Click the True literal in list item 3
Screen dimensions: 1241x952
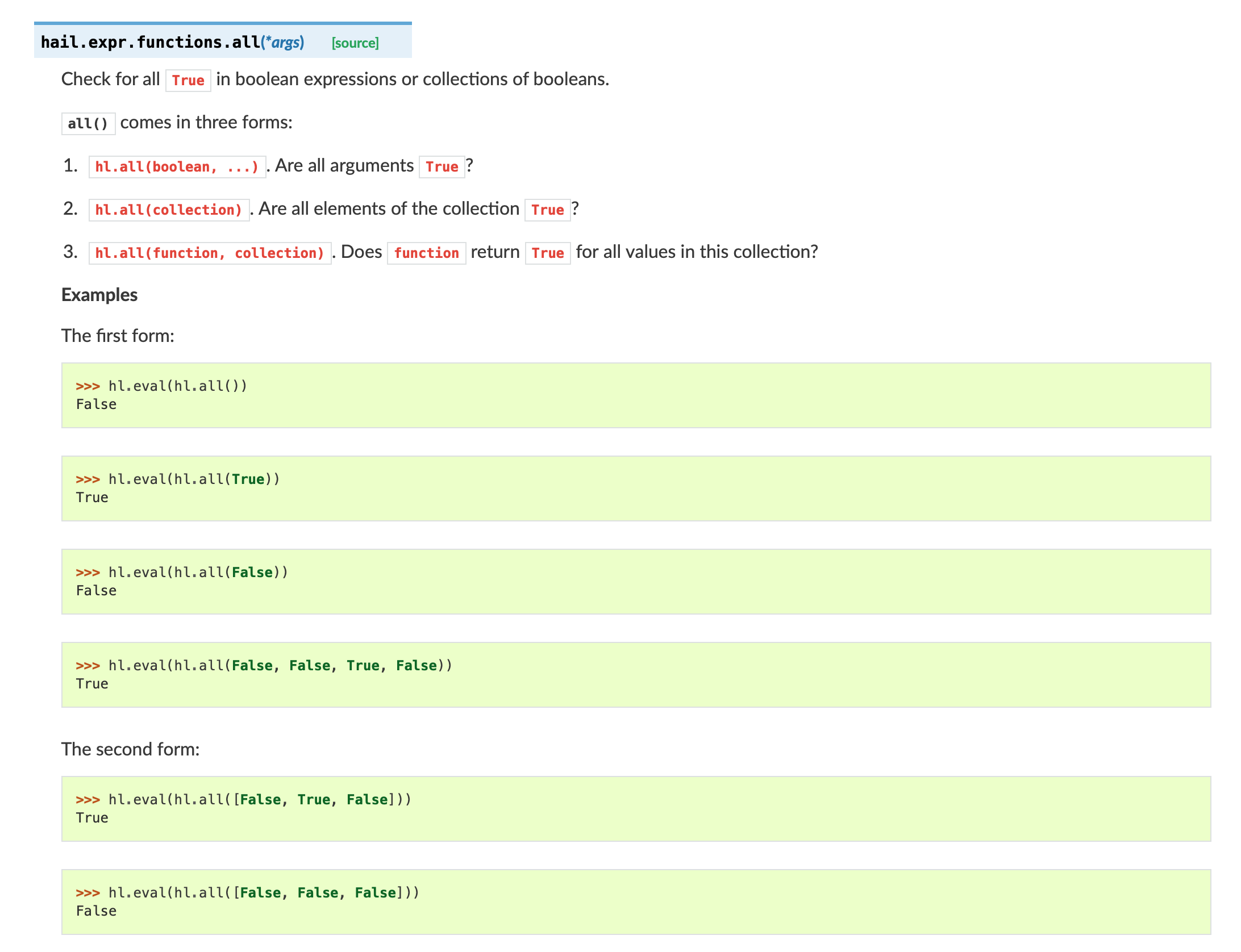(548, 253)
